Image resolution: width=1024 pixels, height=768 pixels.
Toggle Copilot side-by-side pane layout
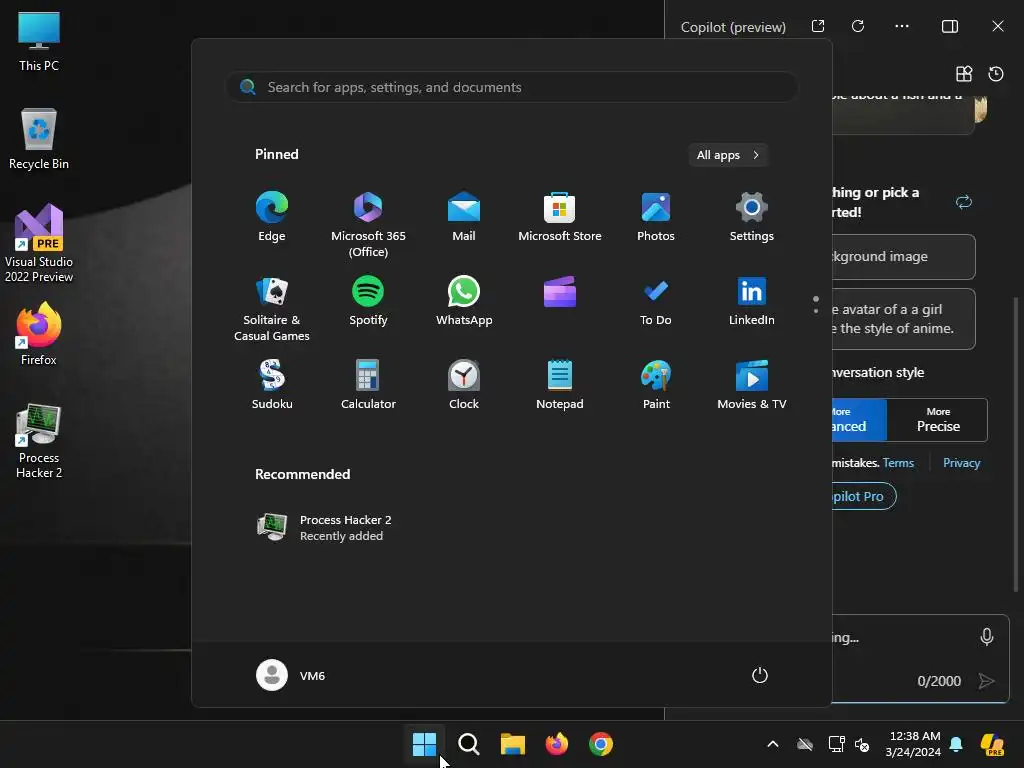click(x=950, y=26)
